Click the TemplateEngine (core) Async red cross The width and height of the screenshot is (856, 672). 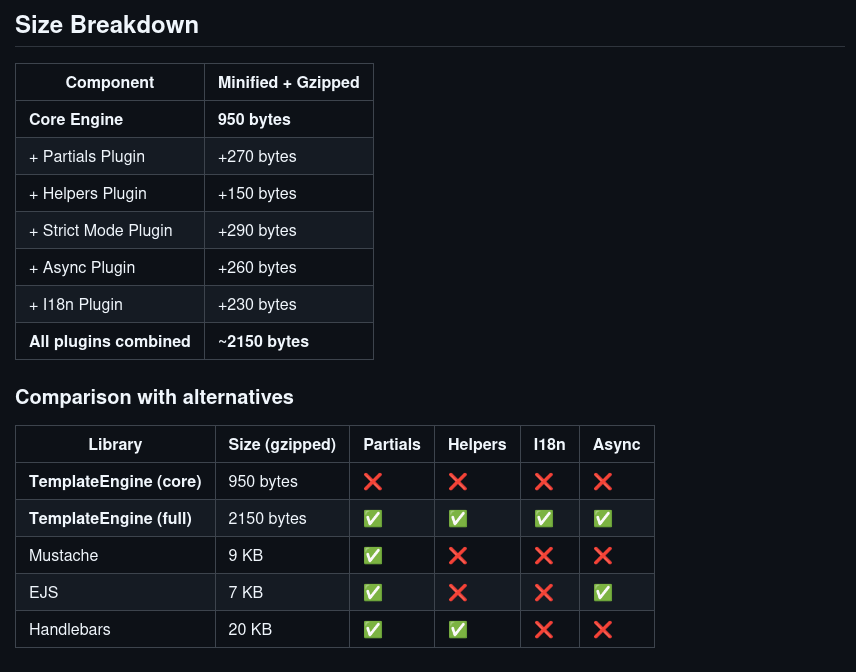603,482
